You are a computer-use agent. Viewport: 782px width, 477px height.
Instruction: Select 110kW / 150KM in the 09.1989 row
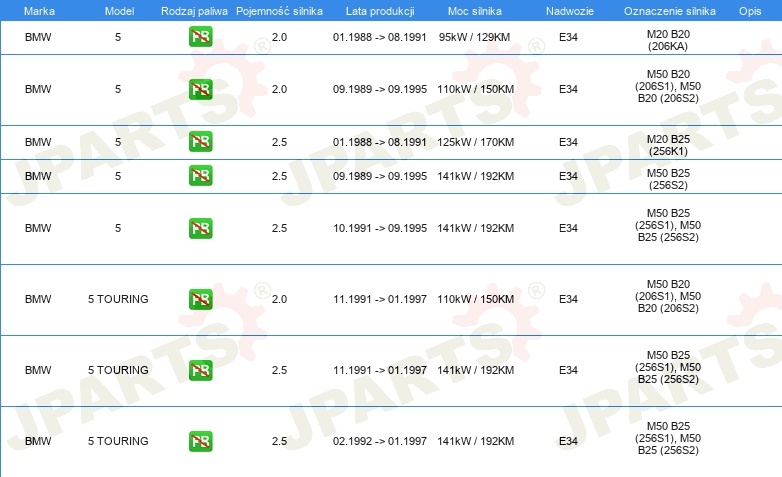(475, 89)
